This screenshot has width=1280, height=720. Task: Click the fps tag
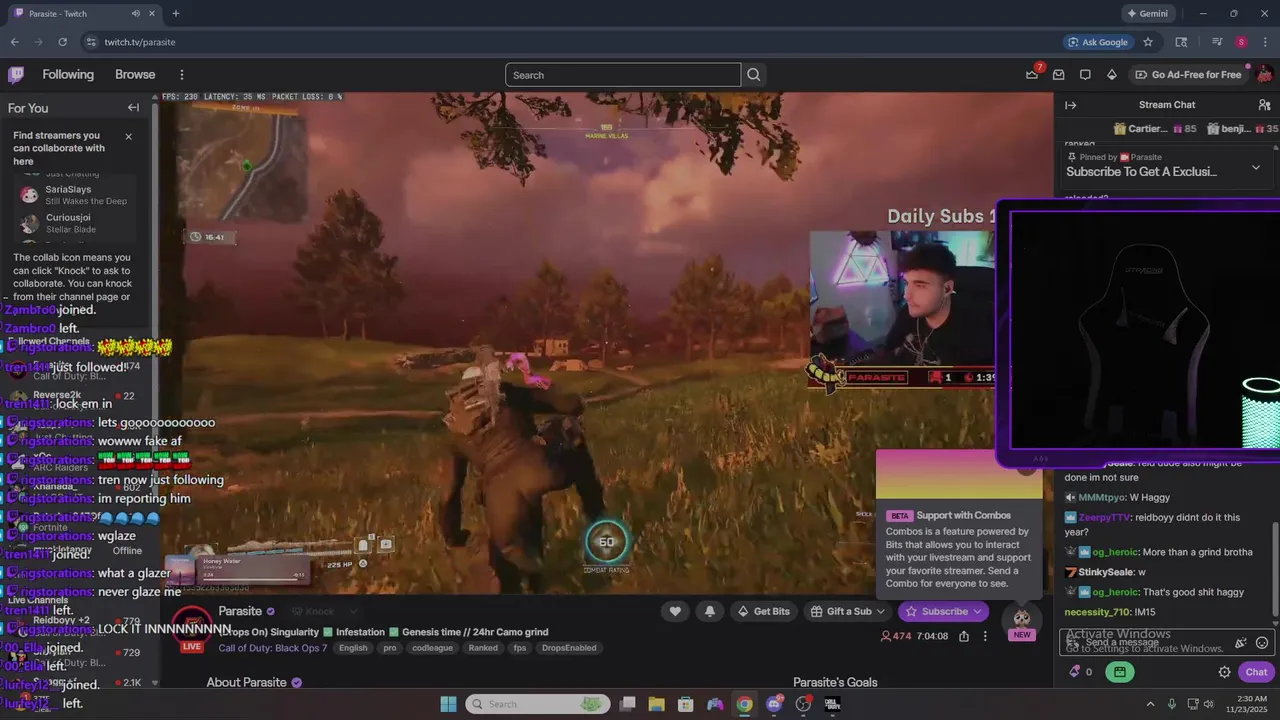point(520,648)
